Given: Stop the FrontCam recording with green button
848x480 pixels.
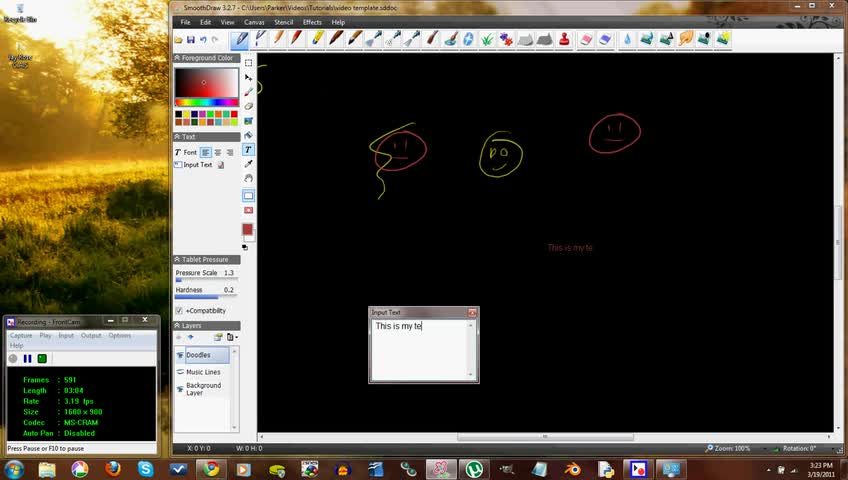Looking at the screenshot, I should [42, 358].
